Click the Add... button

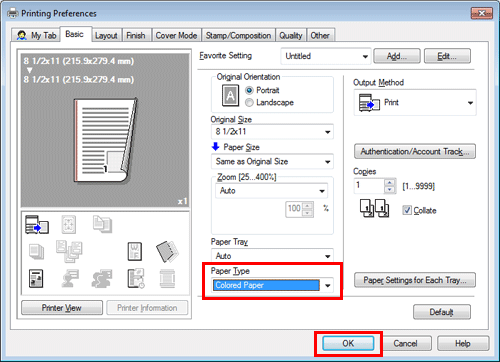pos(397,56)
